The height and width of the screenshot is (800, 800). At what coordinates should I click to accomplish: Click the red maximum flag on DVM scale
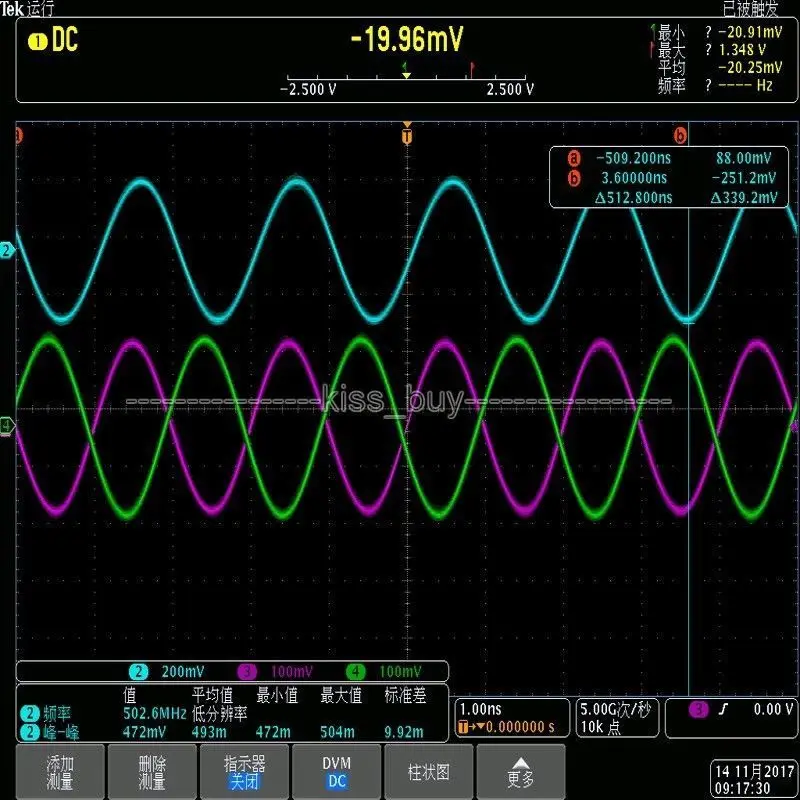click(x=472, y=69)
